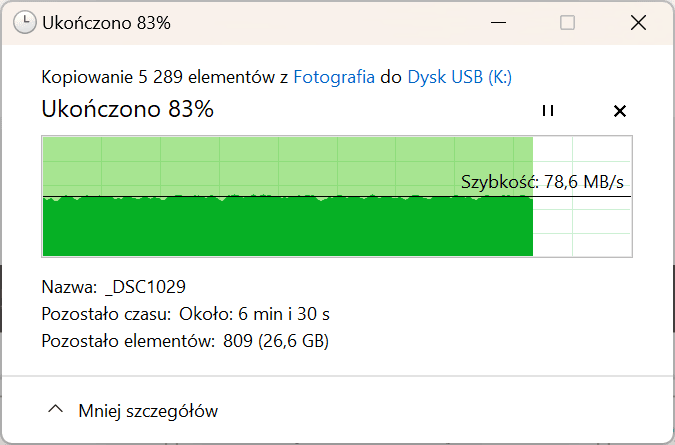Click the Mniej szczegółów label

click(148, 411)
